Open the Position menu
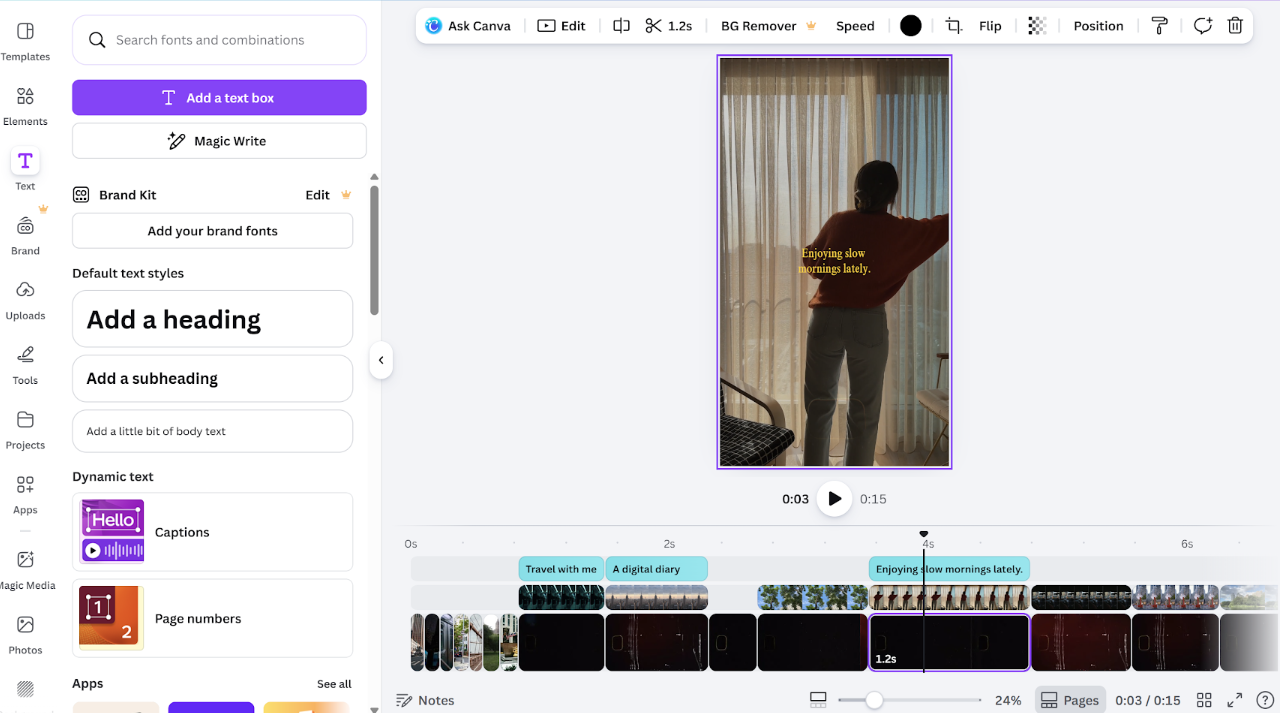 point(1098,26)
